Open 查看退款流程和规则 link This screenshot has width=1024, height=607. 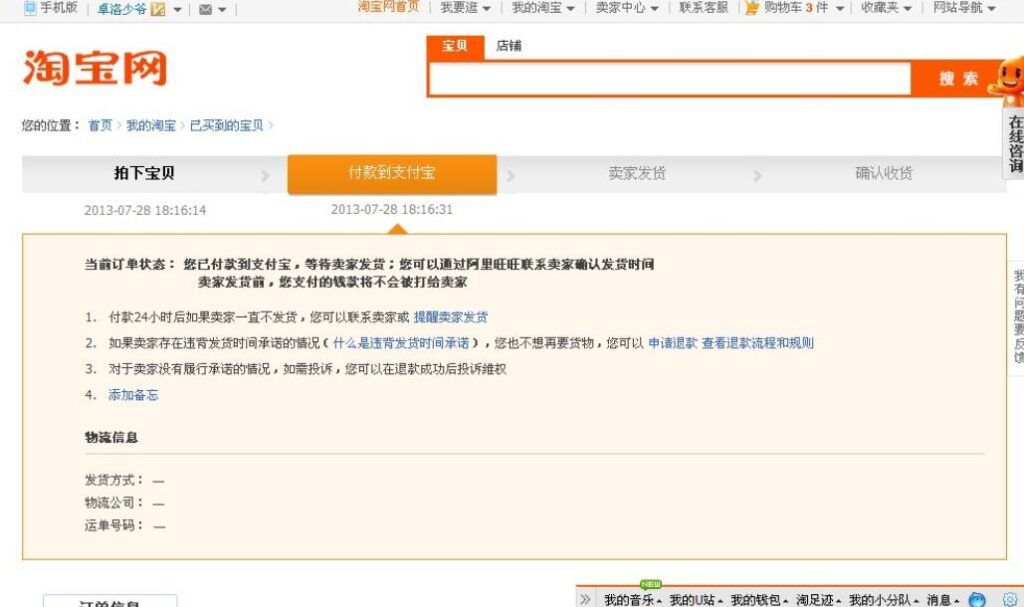[x=758, y=343]
